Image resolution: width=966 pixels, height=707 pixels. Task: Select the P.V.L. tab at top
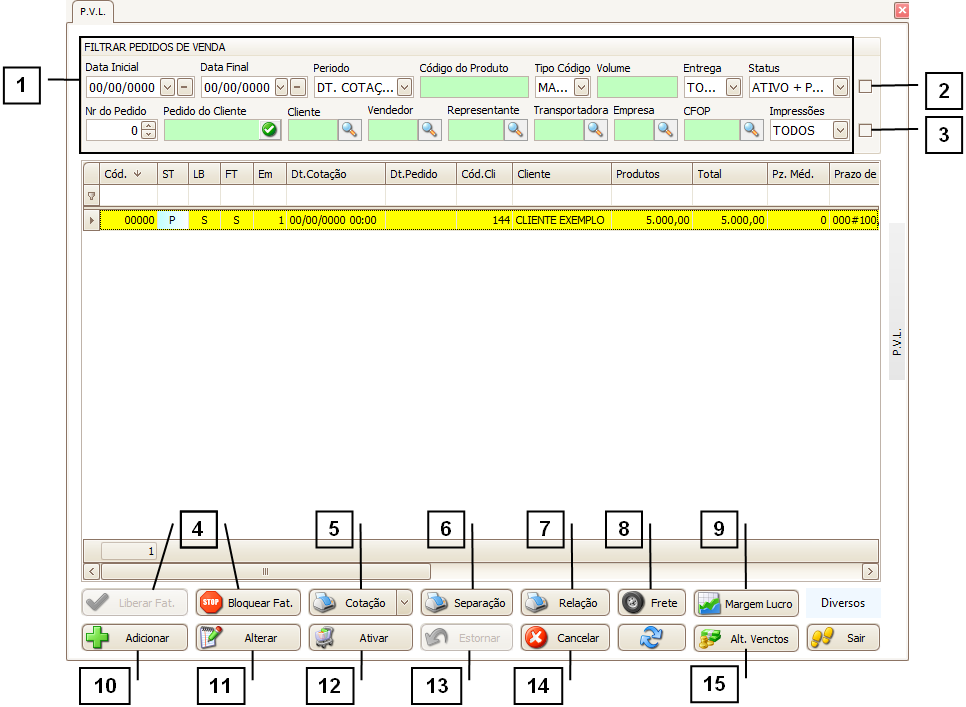click(x=94, y=12)
